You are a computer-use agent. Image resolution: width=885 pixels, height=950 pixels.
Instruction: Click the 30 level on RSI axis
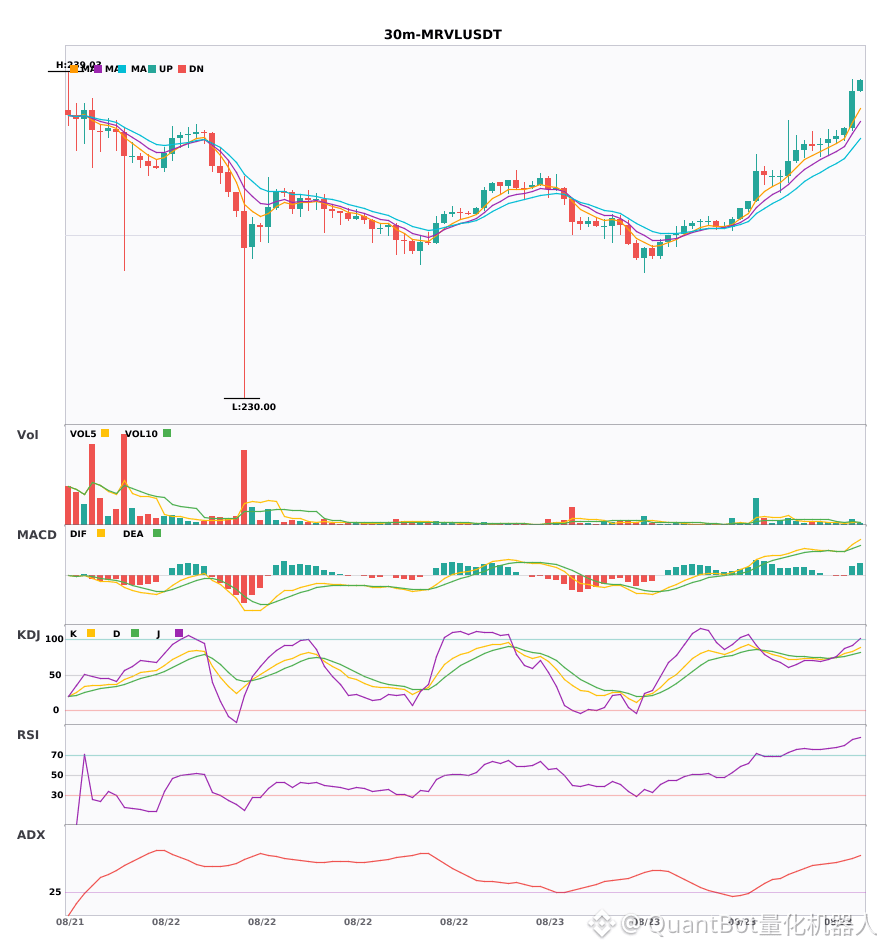pos(57,795)
